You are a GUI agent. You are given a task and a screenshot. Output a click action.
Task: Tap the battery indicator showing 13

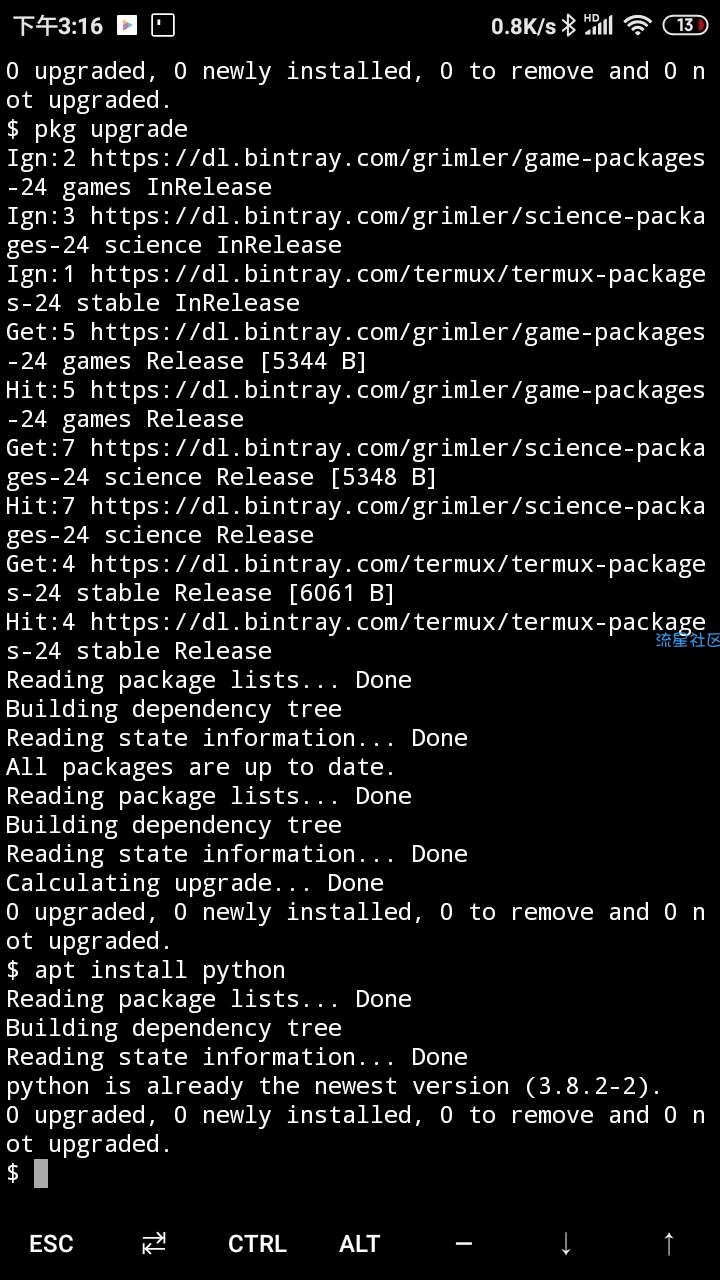[685, 25]
